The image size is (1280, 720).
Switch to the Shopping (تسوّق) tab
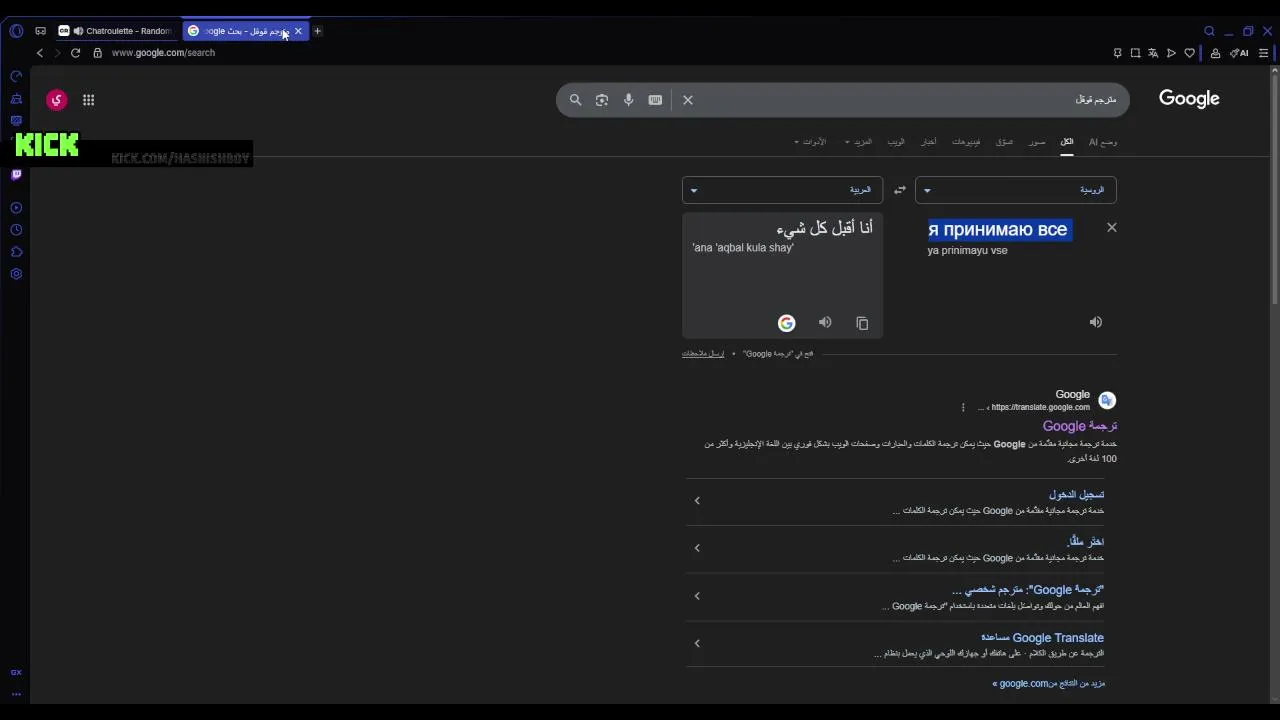point(1004,142)
